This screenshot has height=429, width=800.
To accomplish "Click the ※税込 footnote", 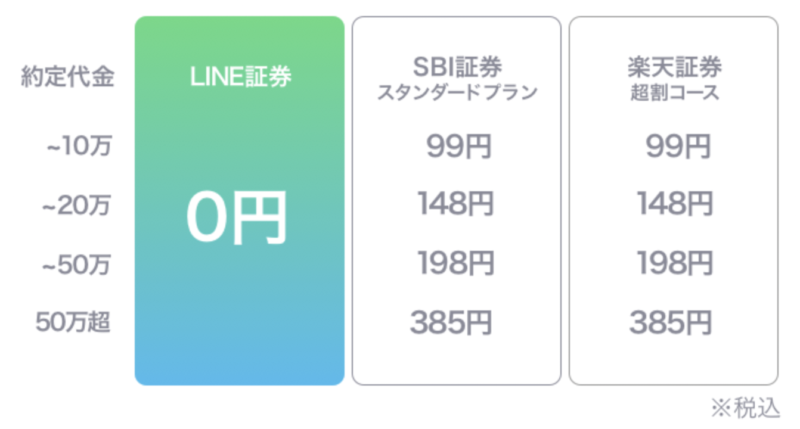I will (x=746, y=408).
